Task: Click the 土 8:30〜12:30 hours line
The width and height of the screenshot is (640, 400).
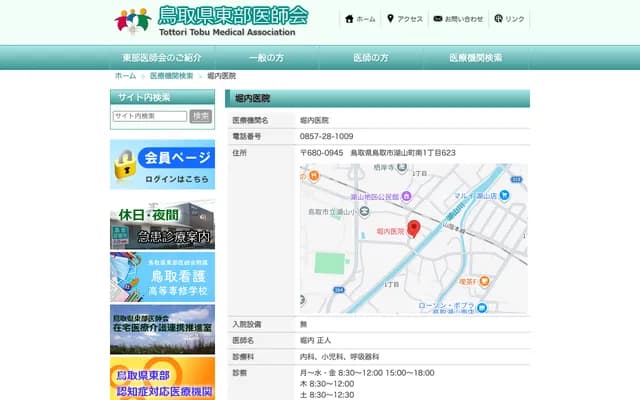Action: point(327,395)
